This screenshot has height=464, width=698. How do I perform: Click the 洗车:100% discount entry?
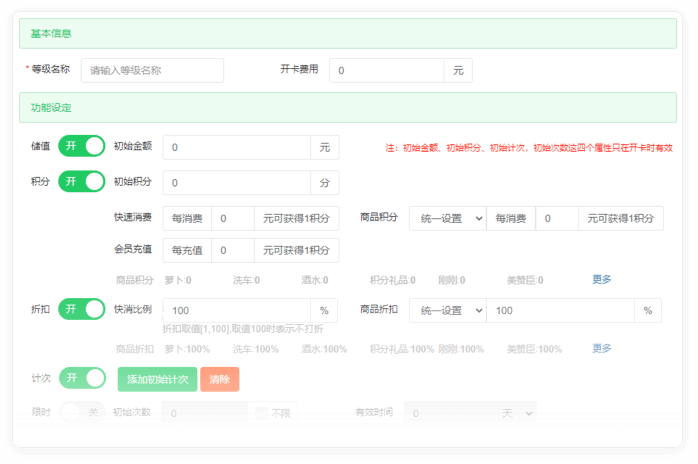pyautogui.click(x=256, y=349)
